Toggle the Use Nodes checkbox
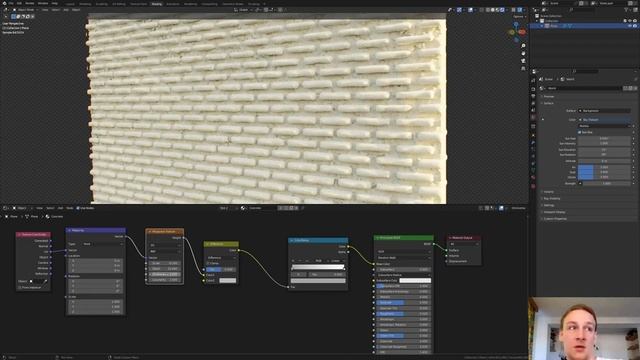The width and height of the screenshot is (640, 360). pyautogui.click(x=78, y=208)
